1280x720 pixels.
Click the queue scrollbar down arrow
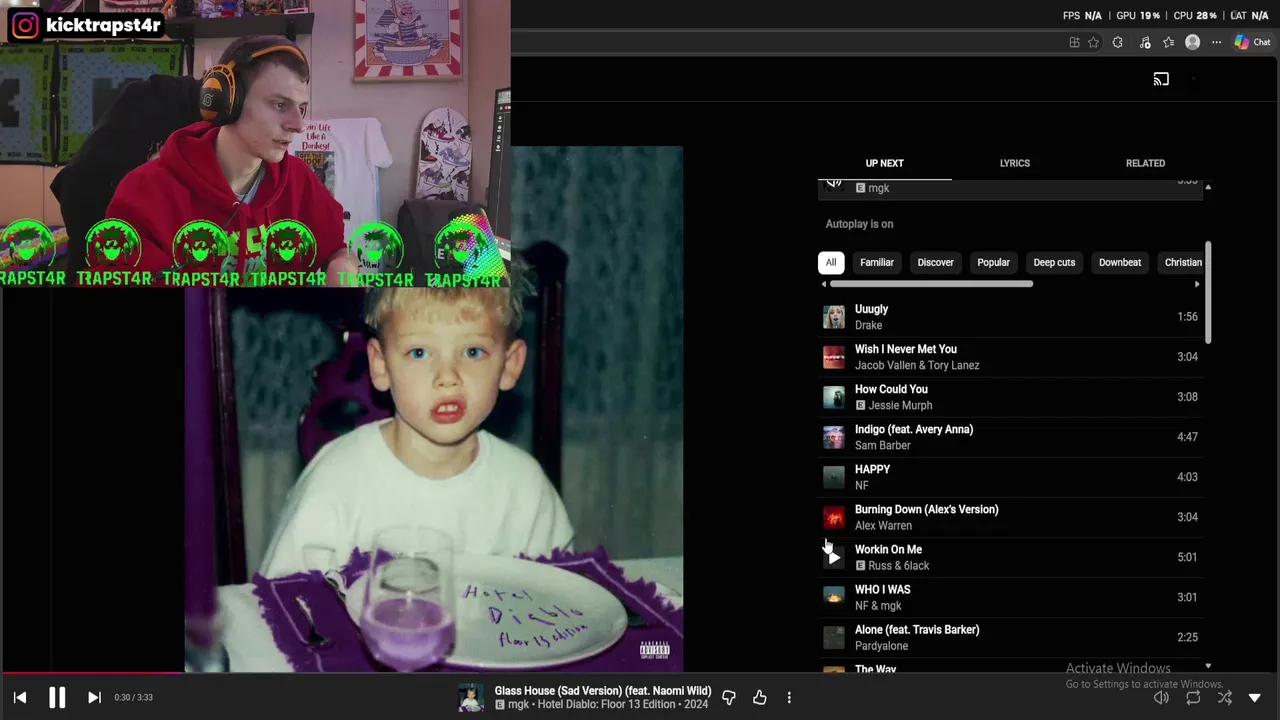click(x=1208, y=666)
